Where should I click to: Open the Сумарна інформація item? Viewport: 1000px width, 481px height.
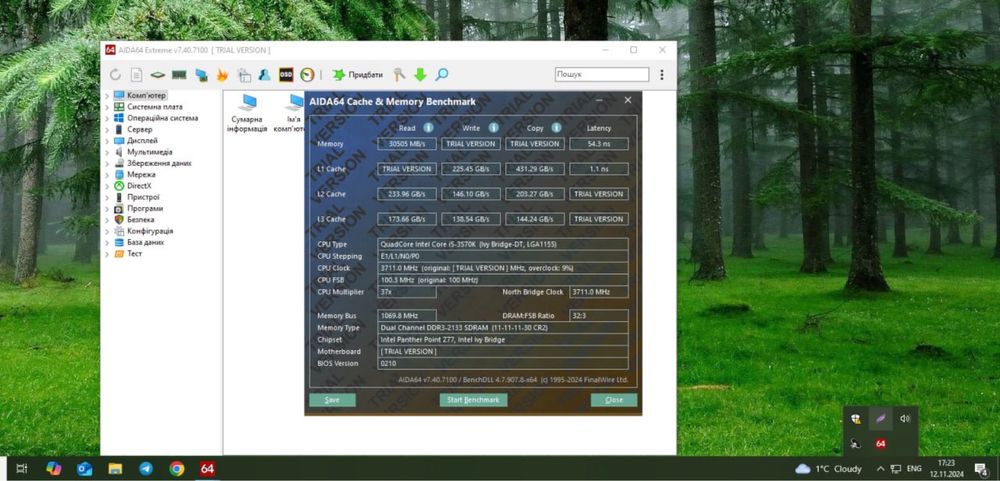tap(247, 114)
